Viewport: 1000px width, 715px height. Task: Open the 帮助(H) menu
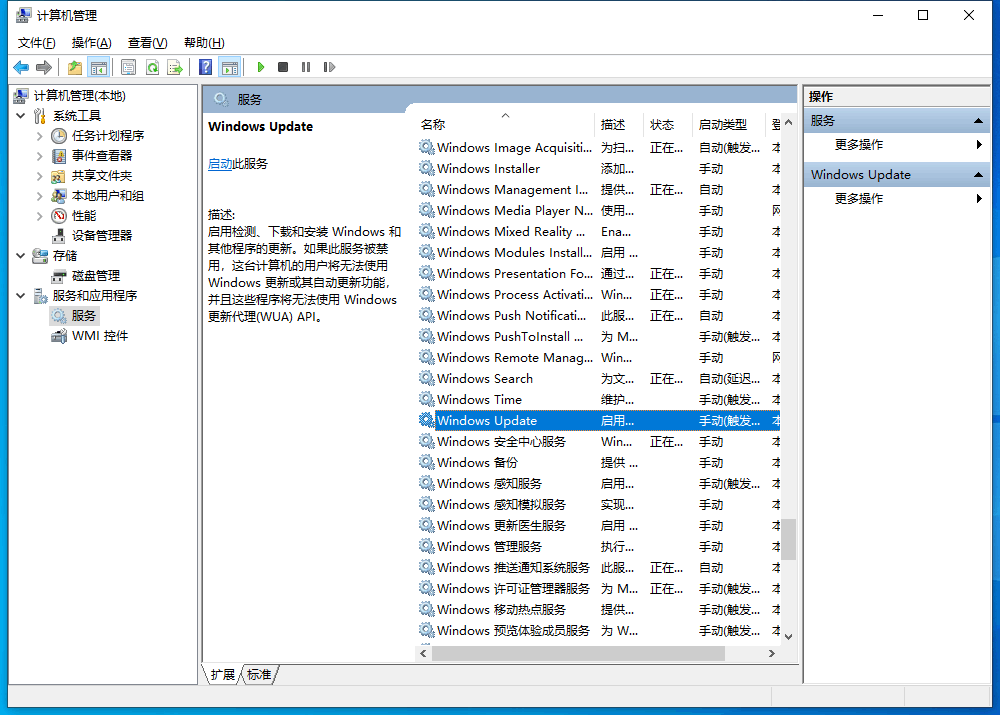click(x=204, y=43)
